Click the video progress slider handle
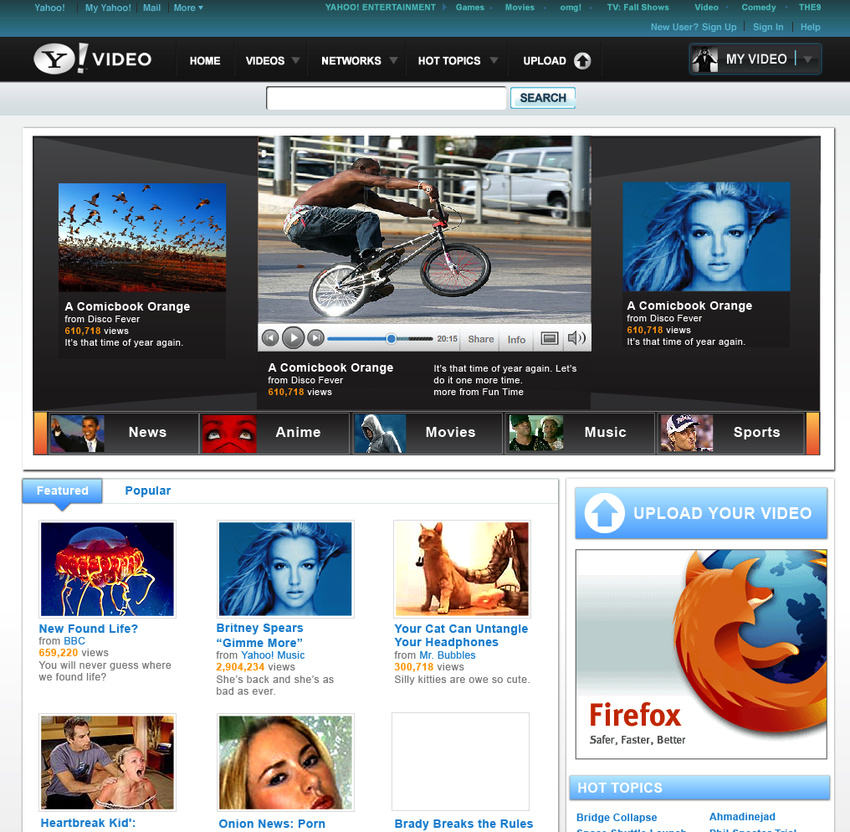 391,339
